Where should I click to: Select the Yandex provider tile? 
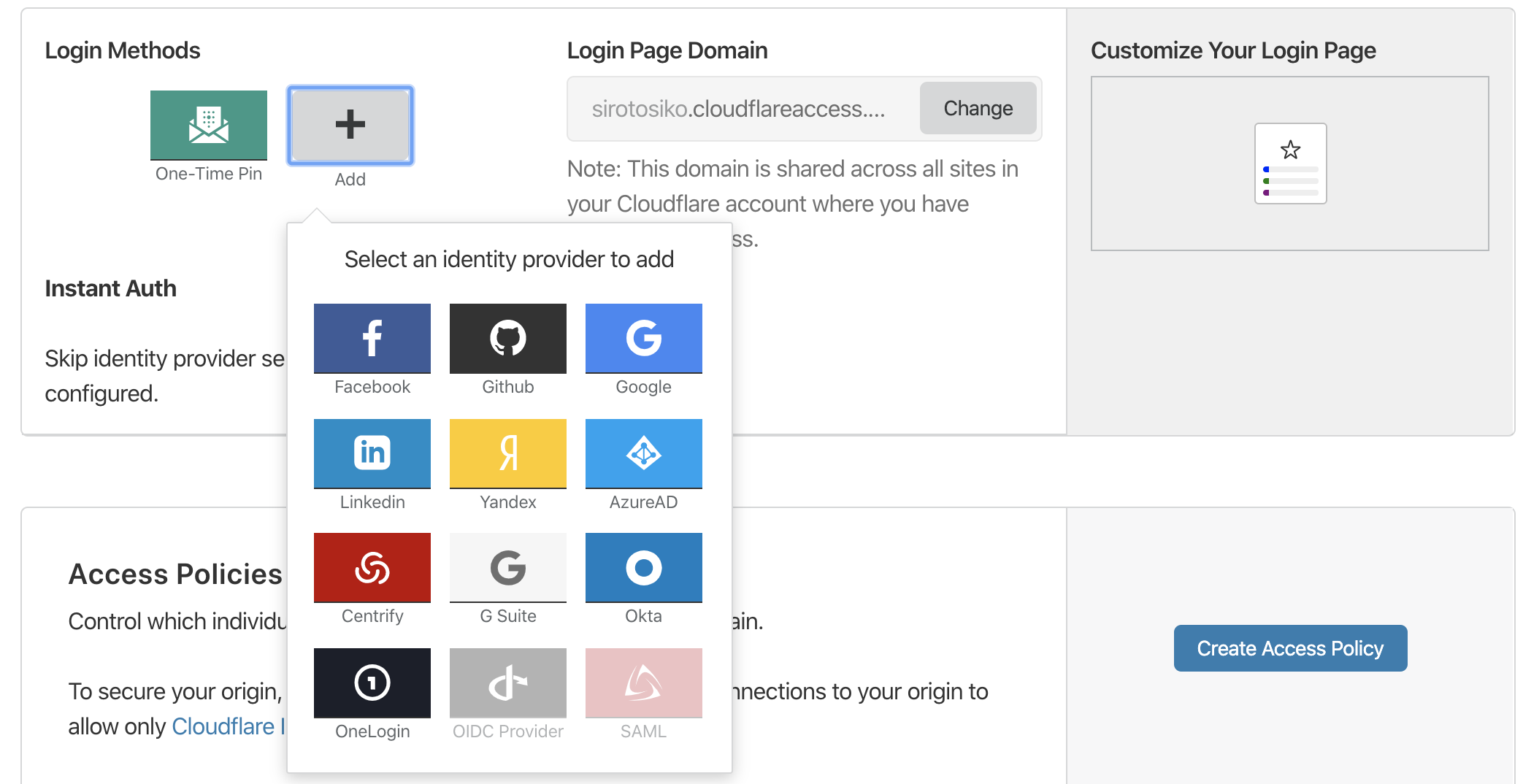click(508, 453)
